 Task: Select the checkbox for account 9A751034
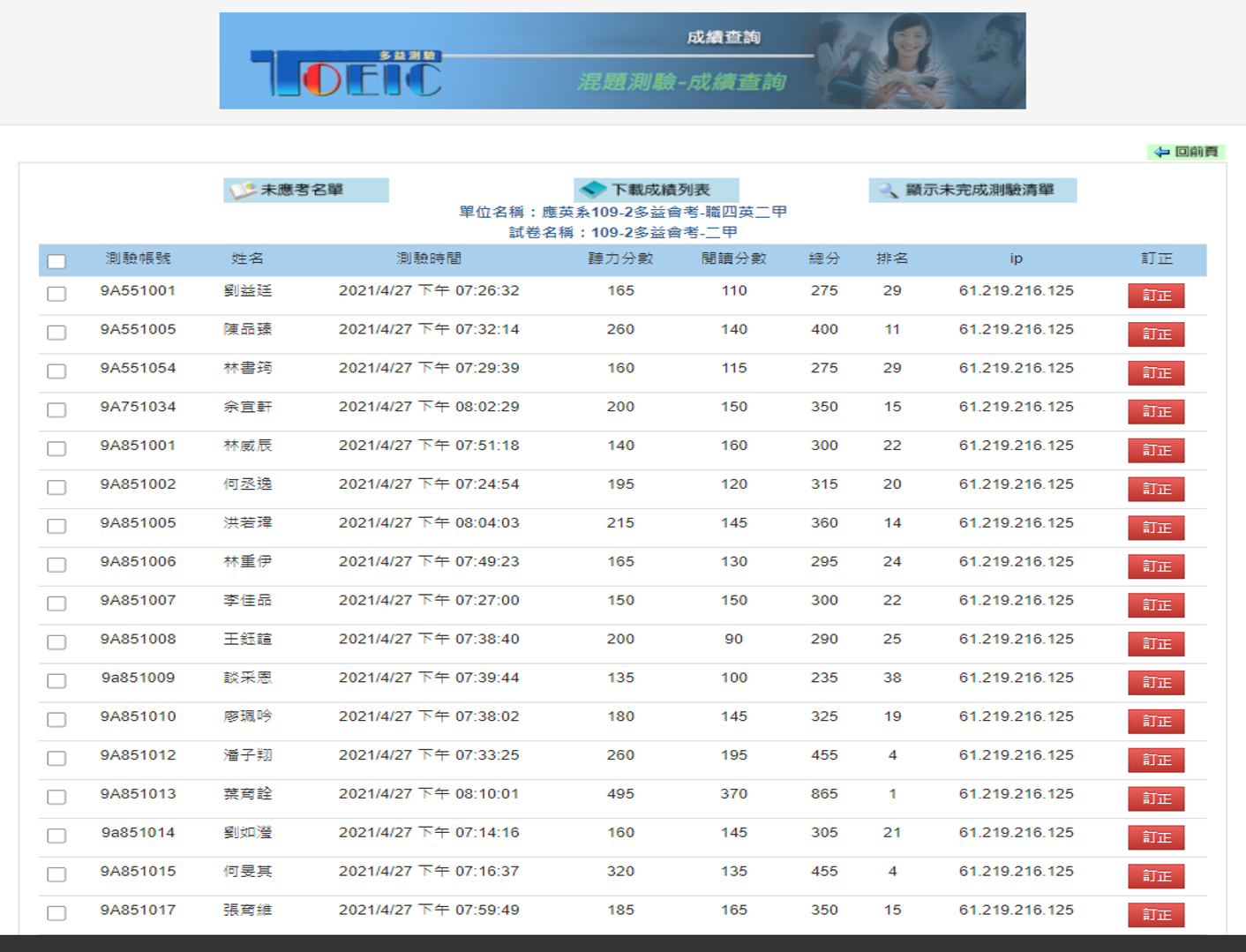[56, 410]
